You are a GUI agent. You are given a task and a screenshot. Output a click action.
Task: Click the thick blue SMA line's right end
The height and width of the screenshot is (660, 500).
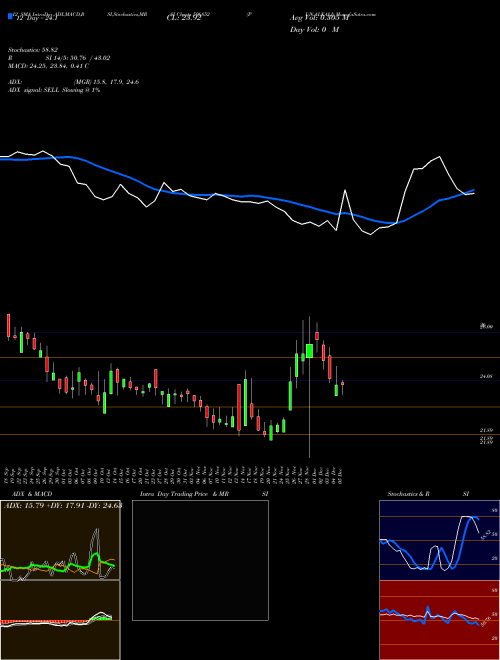[473, 190]
